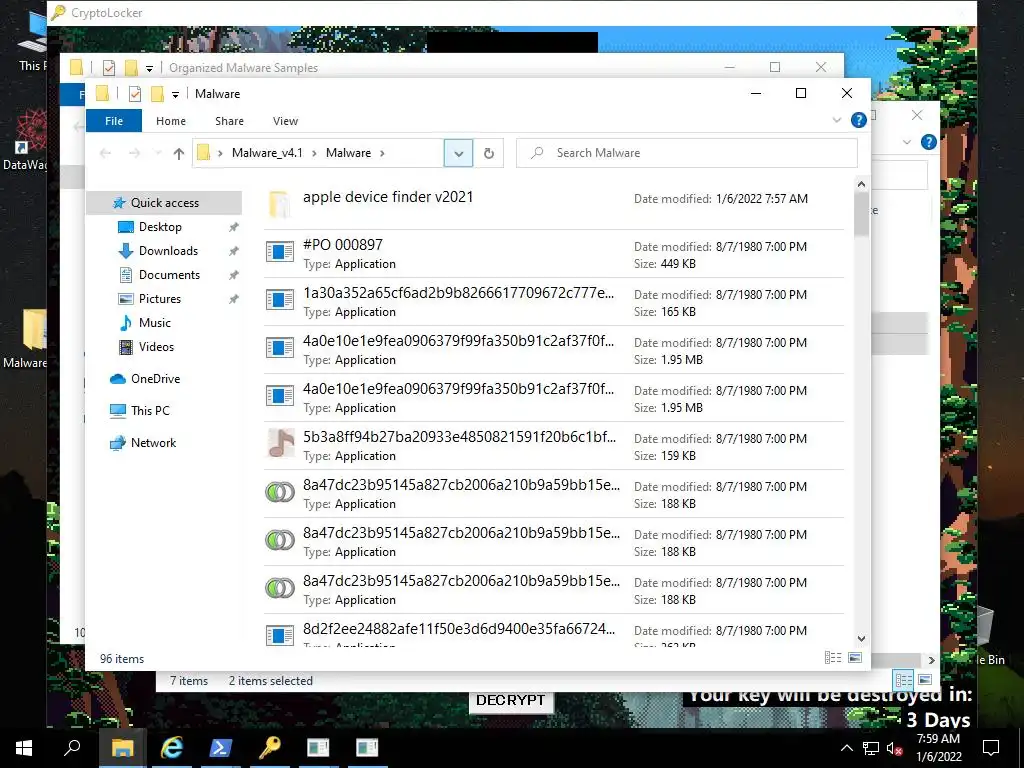Switch to details view in Organized Malware Samples window

[903, 680]
